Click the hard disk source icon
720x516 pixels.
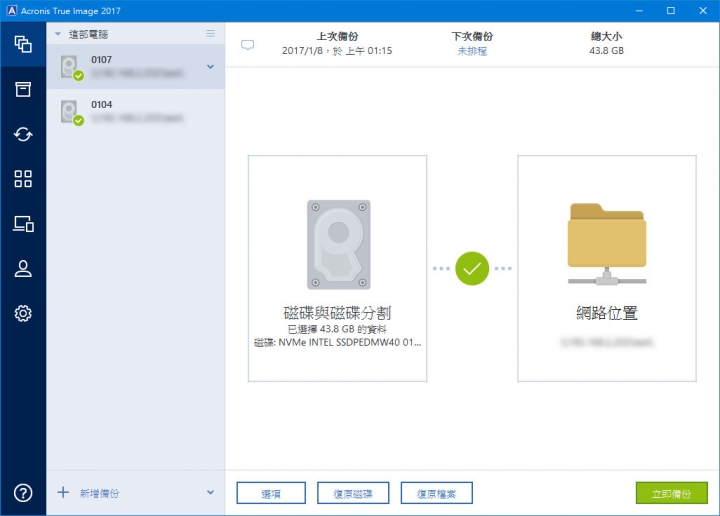pos(338,244)
